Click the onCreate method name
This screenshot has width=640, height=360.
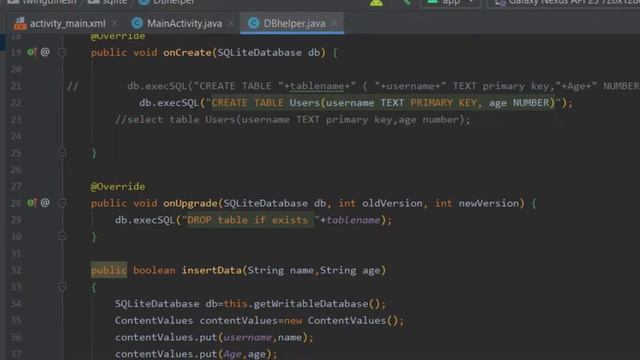coord(187,53)
